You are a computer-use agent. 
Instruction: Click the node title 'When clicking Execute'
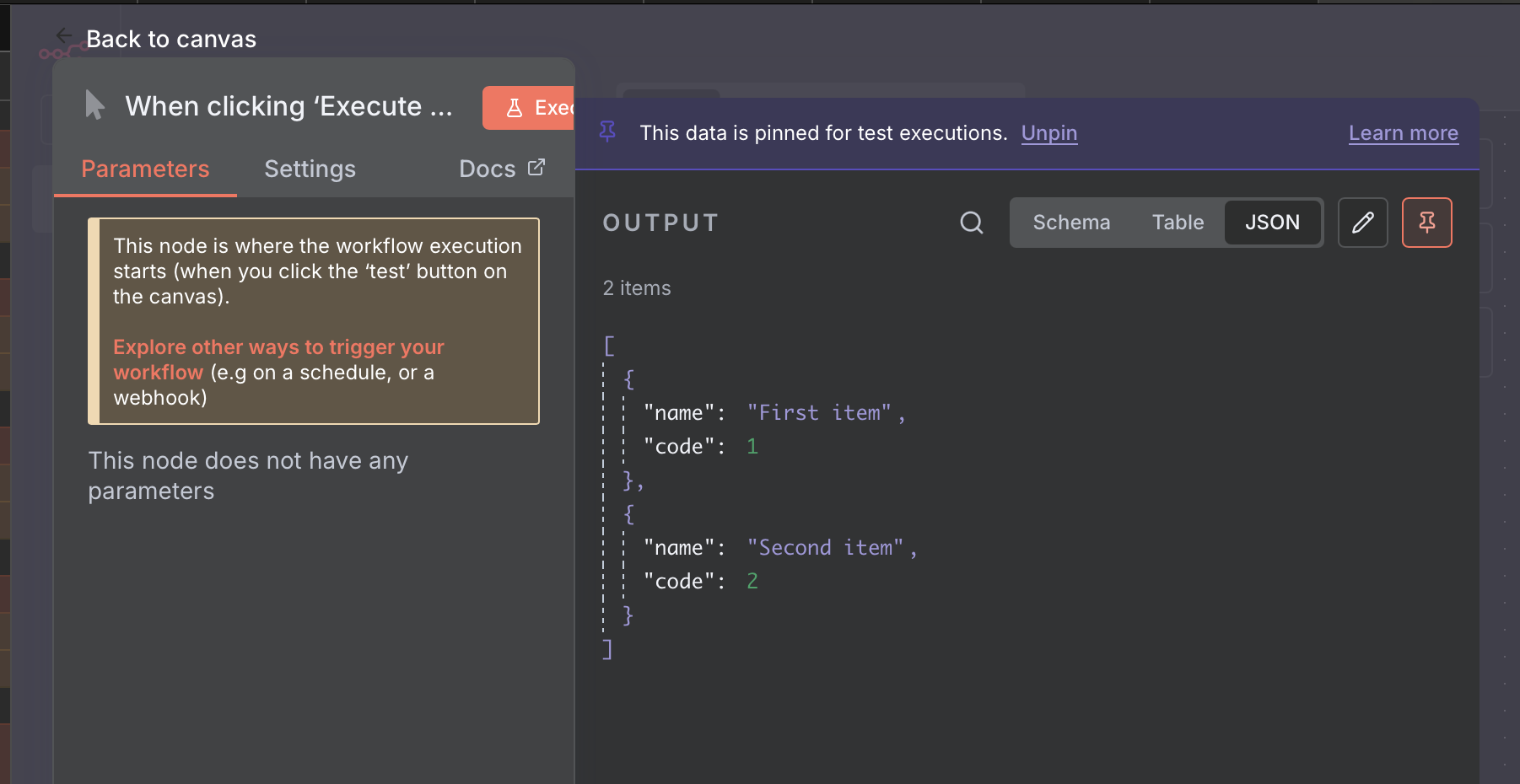pyautogui.click(x=288, y=107)
